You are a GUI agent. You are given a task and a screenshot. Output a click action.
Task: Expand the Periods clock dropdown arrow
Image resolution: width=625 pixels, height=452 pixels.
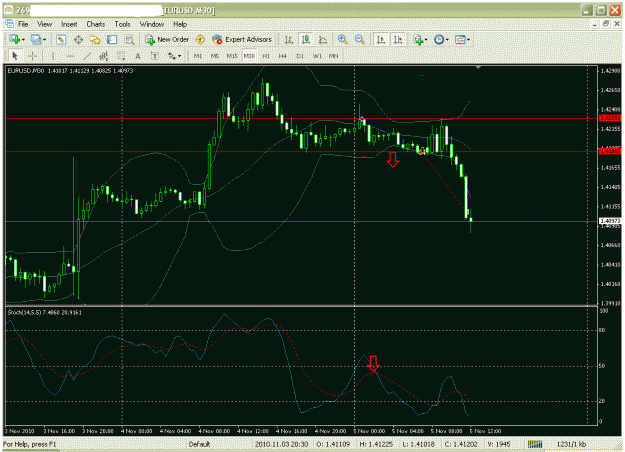click(x=447, y=39)
